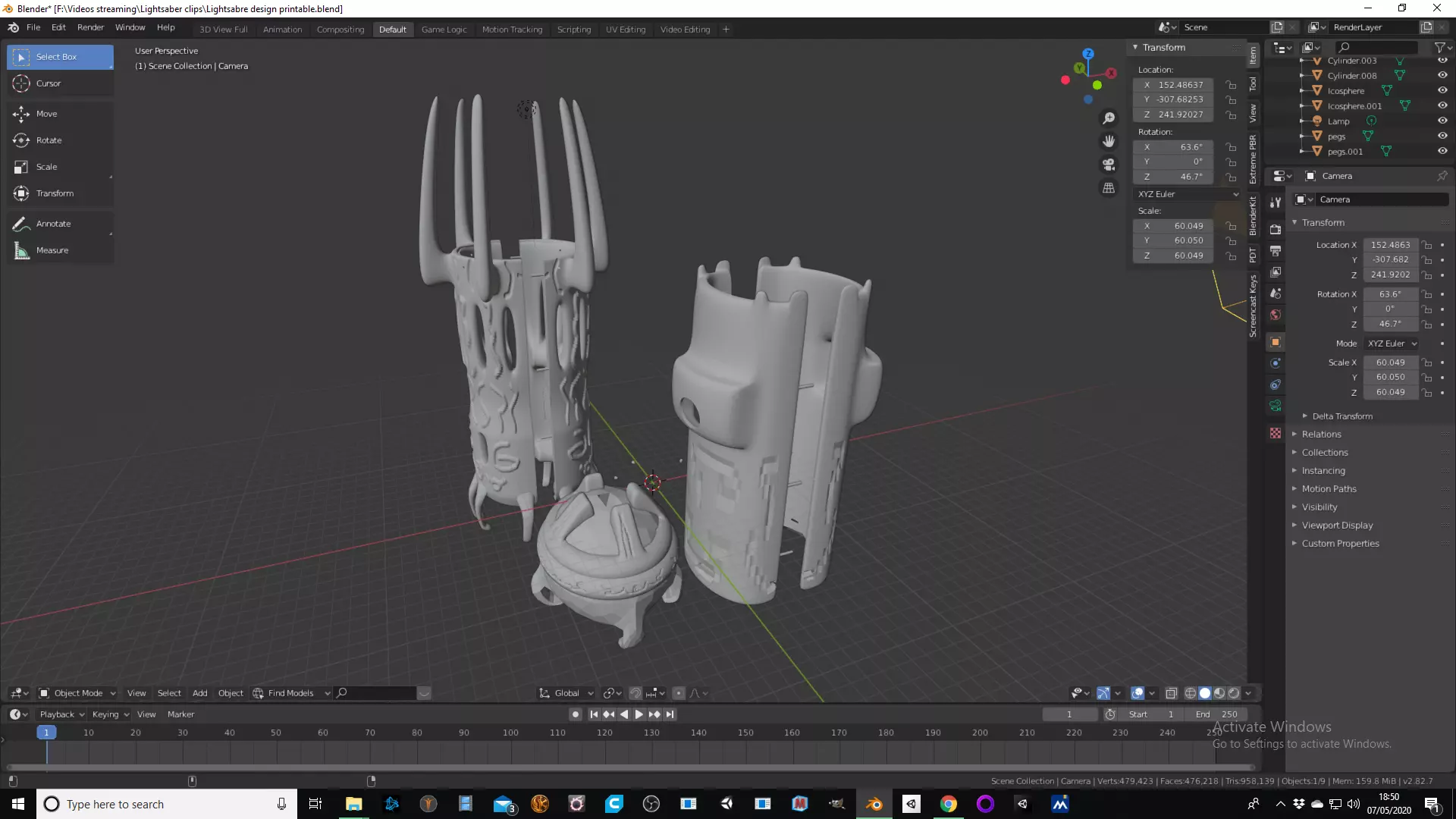1456x819 pixels.
Task: Switch to the UV Editing workspace tab
Action: (625, 30)
